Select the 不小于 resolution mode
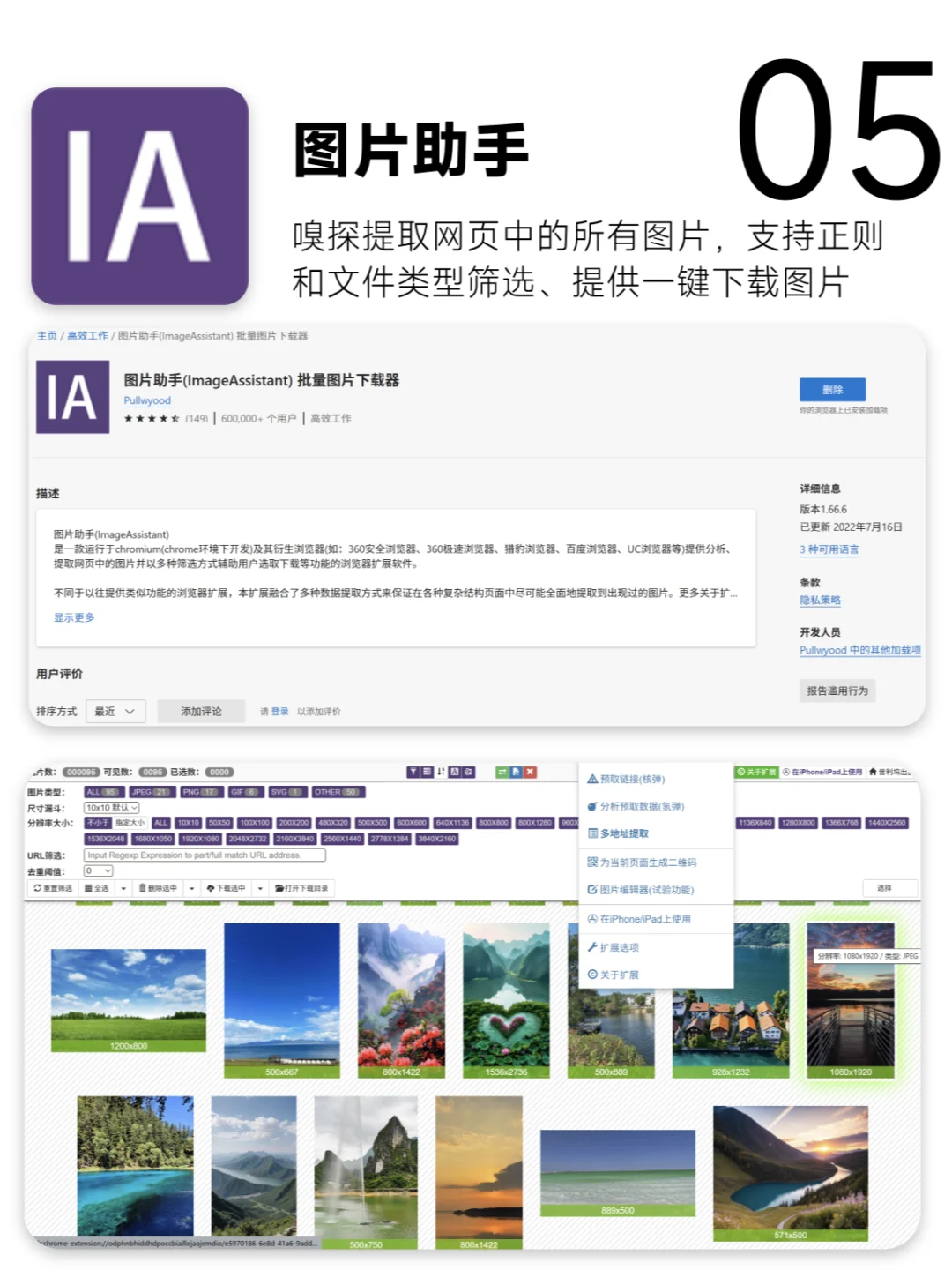The image size is (952, 1270). [x=98, y=823]
